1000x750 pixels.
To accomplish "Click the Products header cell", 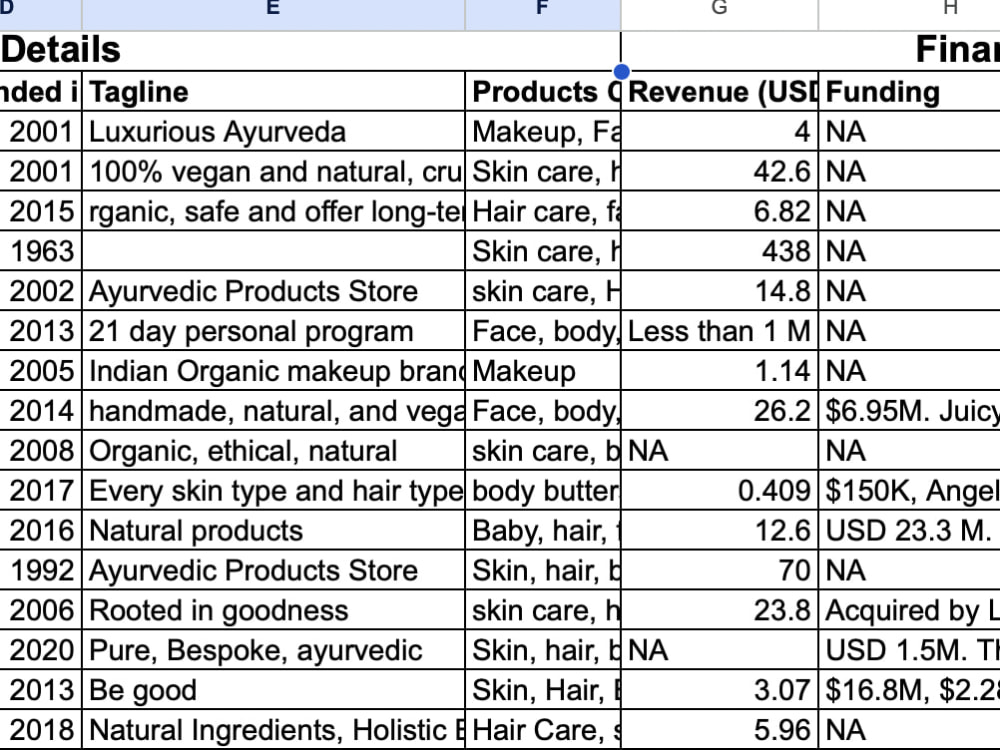I will point(543,91).
